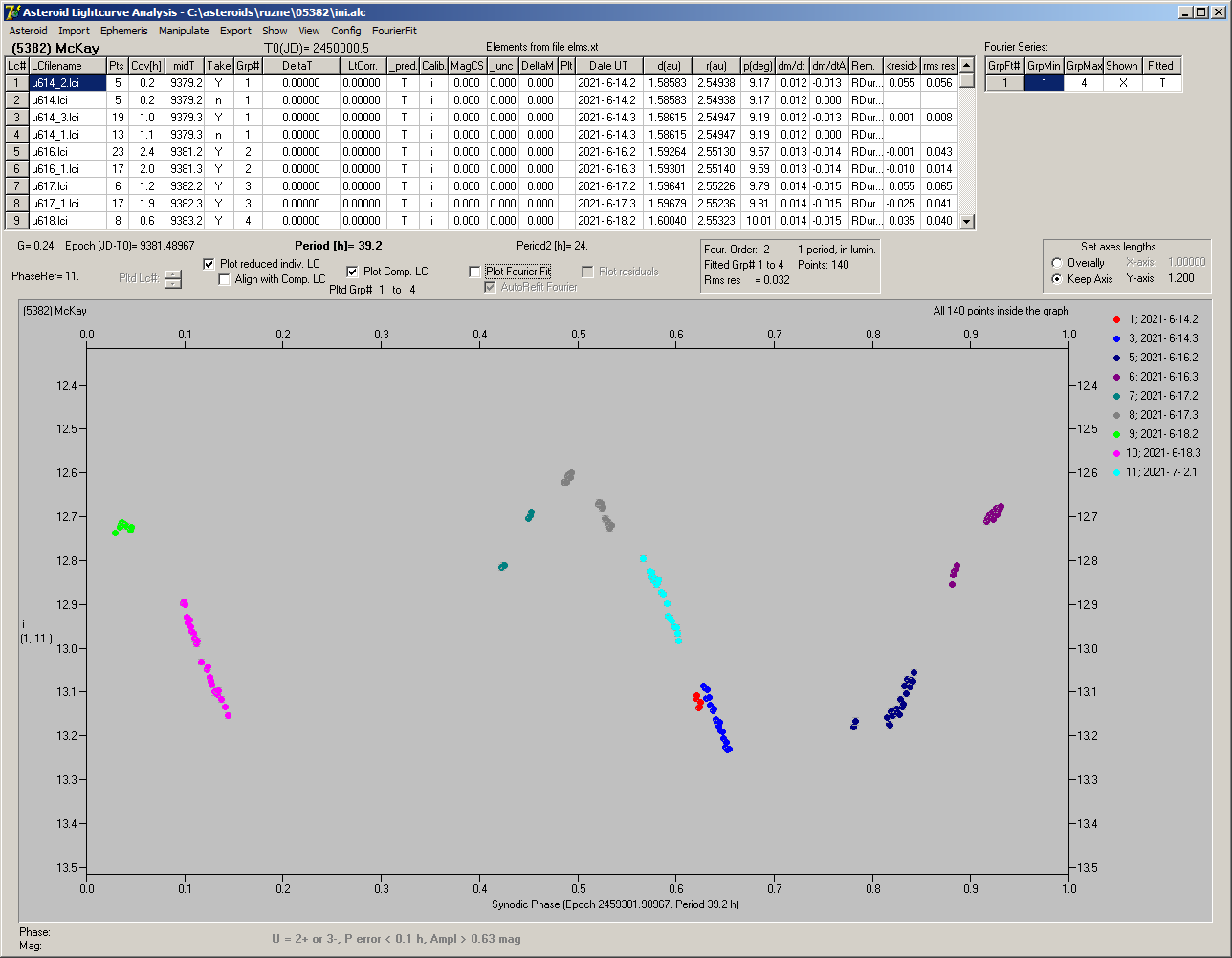1232x958 pixels.
Task: Click the GrpMax value 4 cell
Action: click(x=1084, y=83)
